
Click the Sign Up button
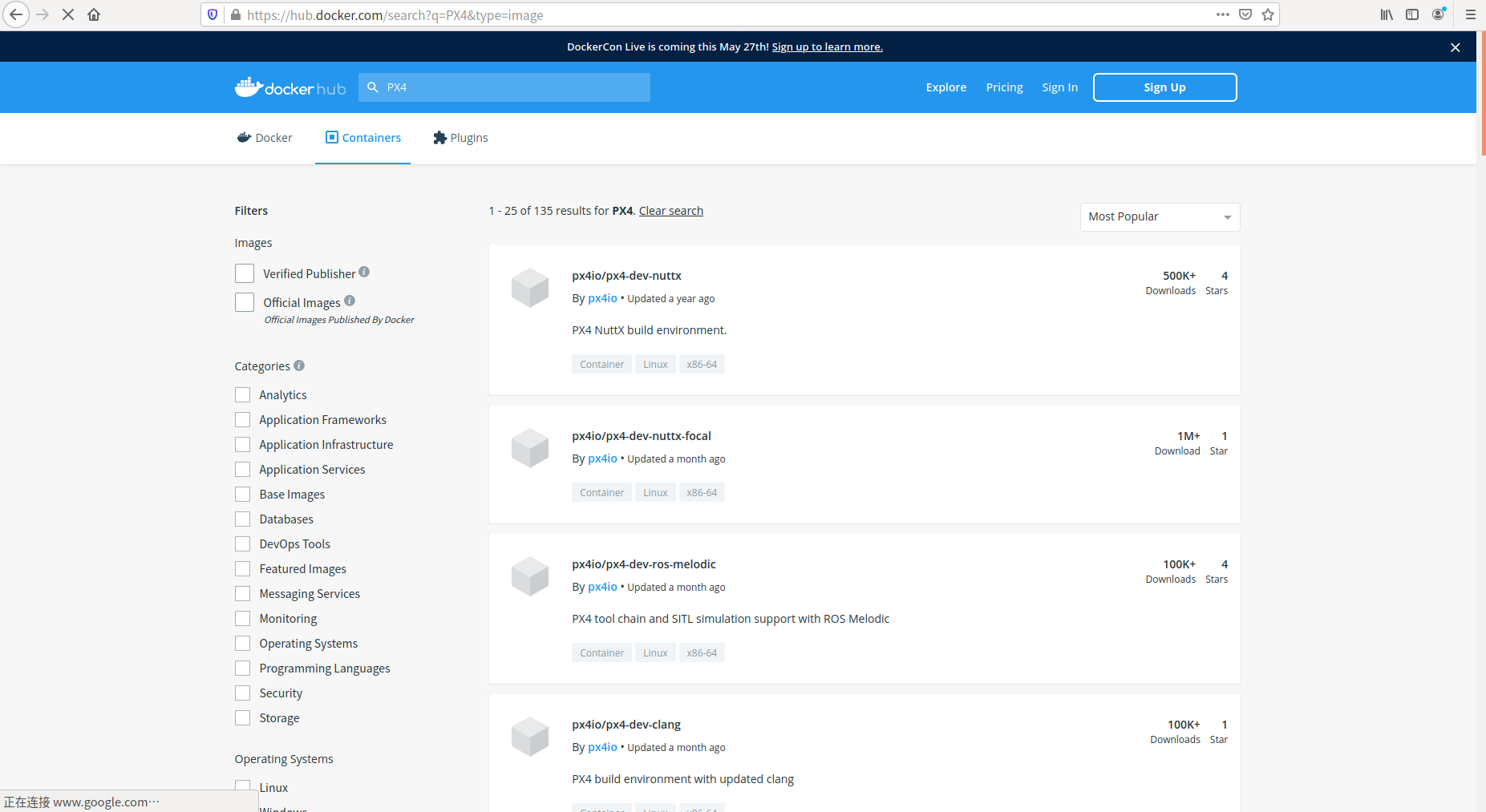(1164, 87)
